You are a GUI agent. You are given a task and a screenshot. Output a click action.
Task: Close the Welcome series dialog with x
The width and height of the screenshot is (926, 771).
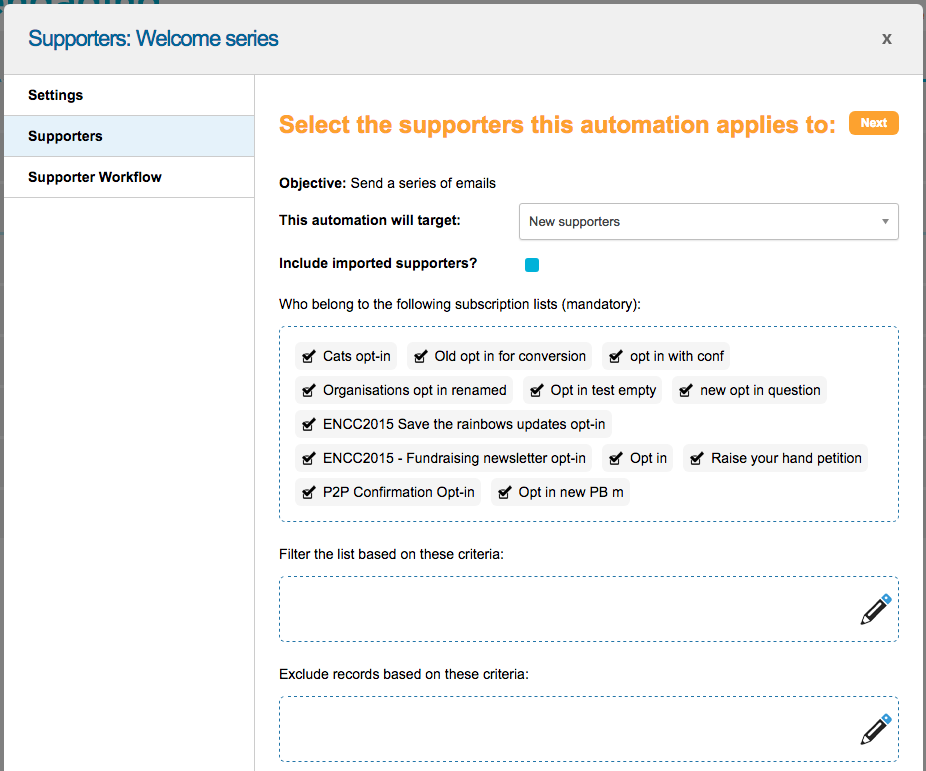tap(886, 39)
